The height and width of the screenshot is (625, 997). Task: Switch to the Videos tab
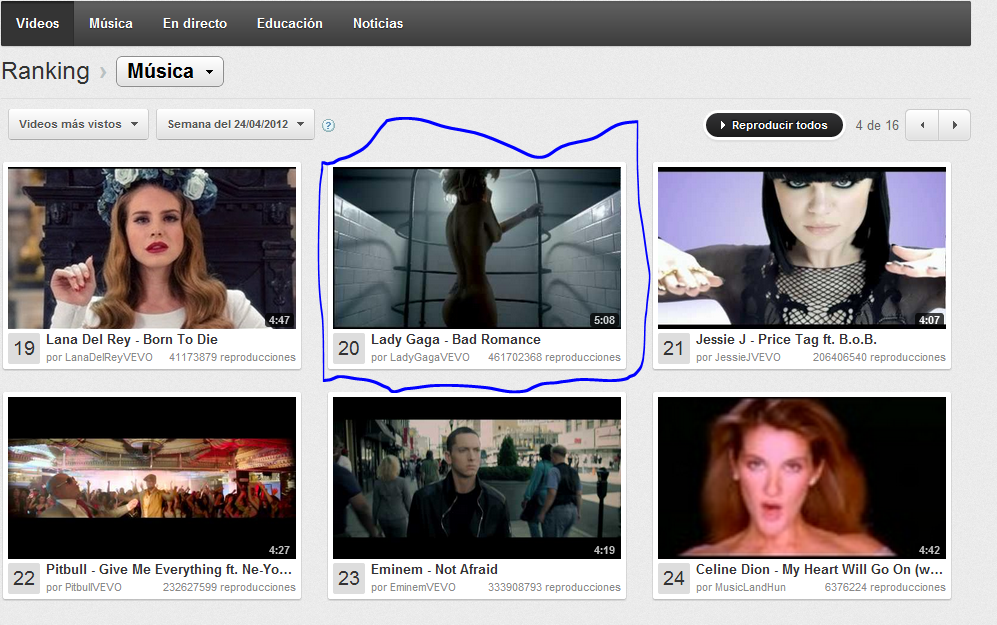coord(37,23)
